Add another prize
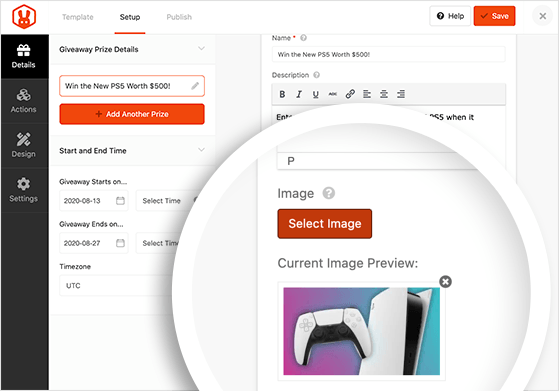The width and height of the screenshot is (559, 391). tap(132, 114)
